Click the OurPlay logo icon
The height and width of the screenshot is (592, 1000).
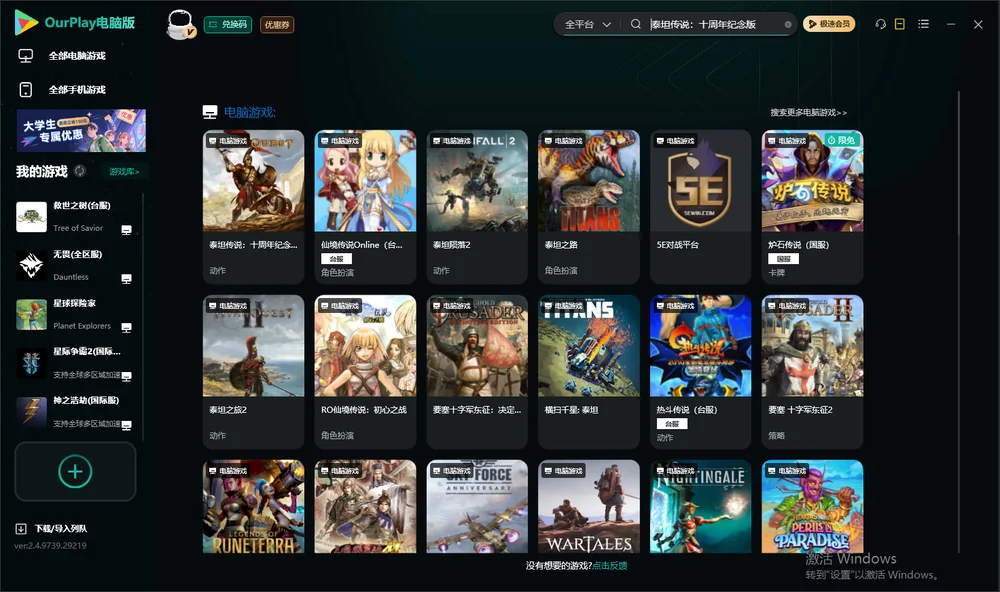[x=26, y=22]
